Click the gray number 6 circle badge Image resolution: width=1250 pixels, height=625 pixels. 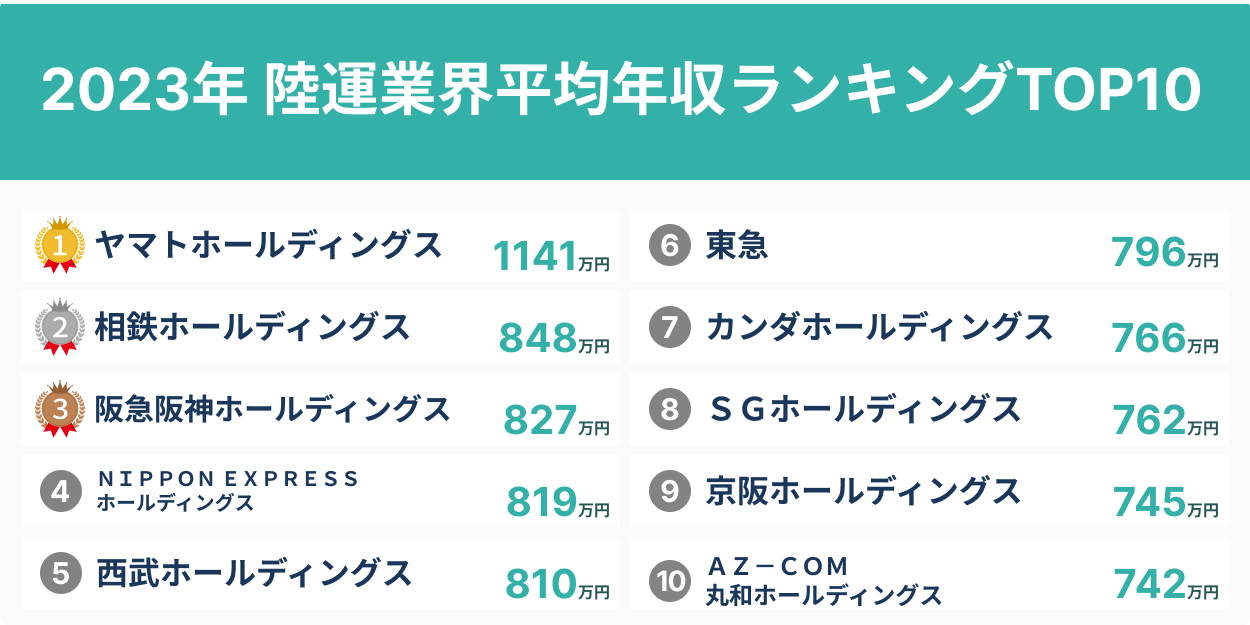[670, 245]
